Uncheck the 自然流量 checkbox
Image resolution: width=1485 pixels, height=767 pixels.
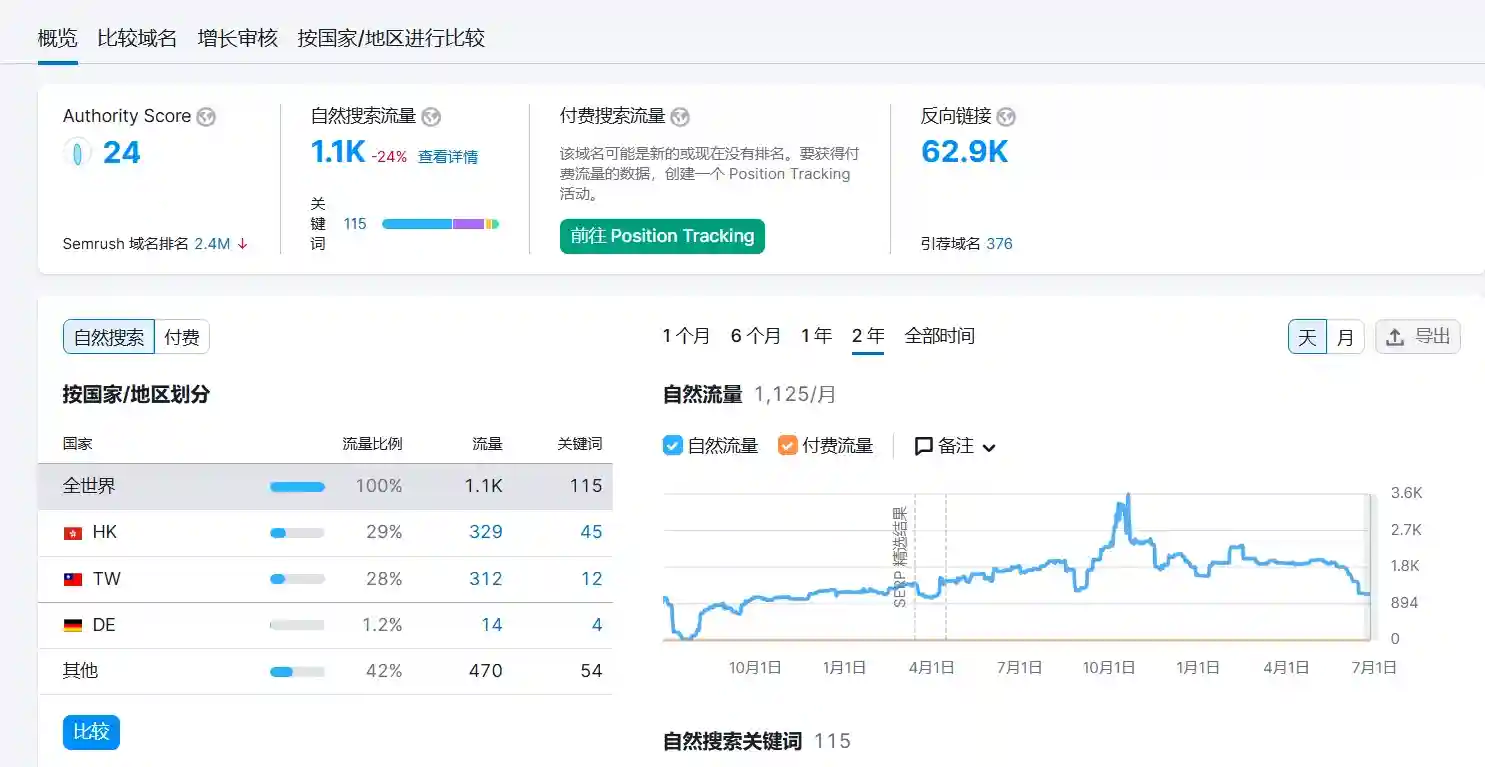[673, 445]
